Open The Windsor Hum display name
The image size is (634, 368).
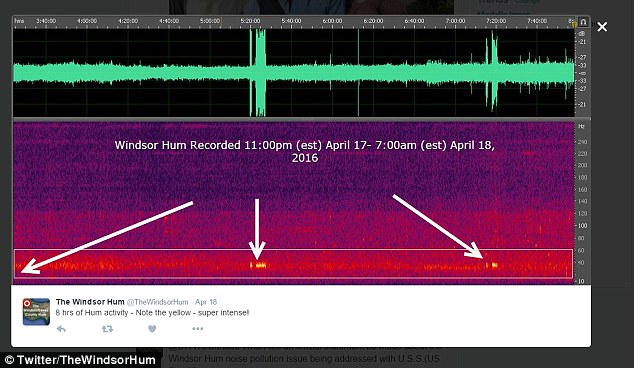pos(90,302)
